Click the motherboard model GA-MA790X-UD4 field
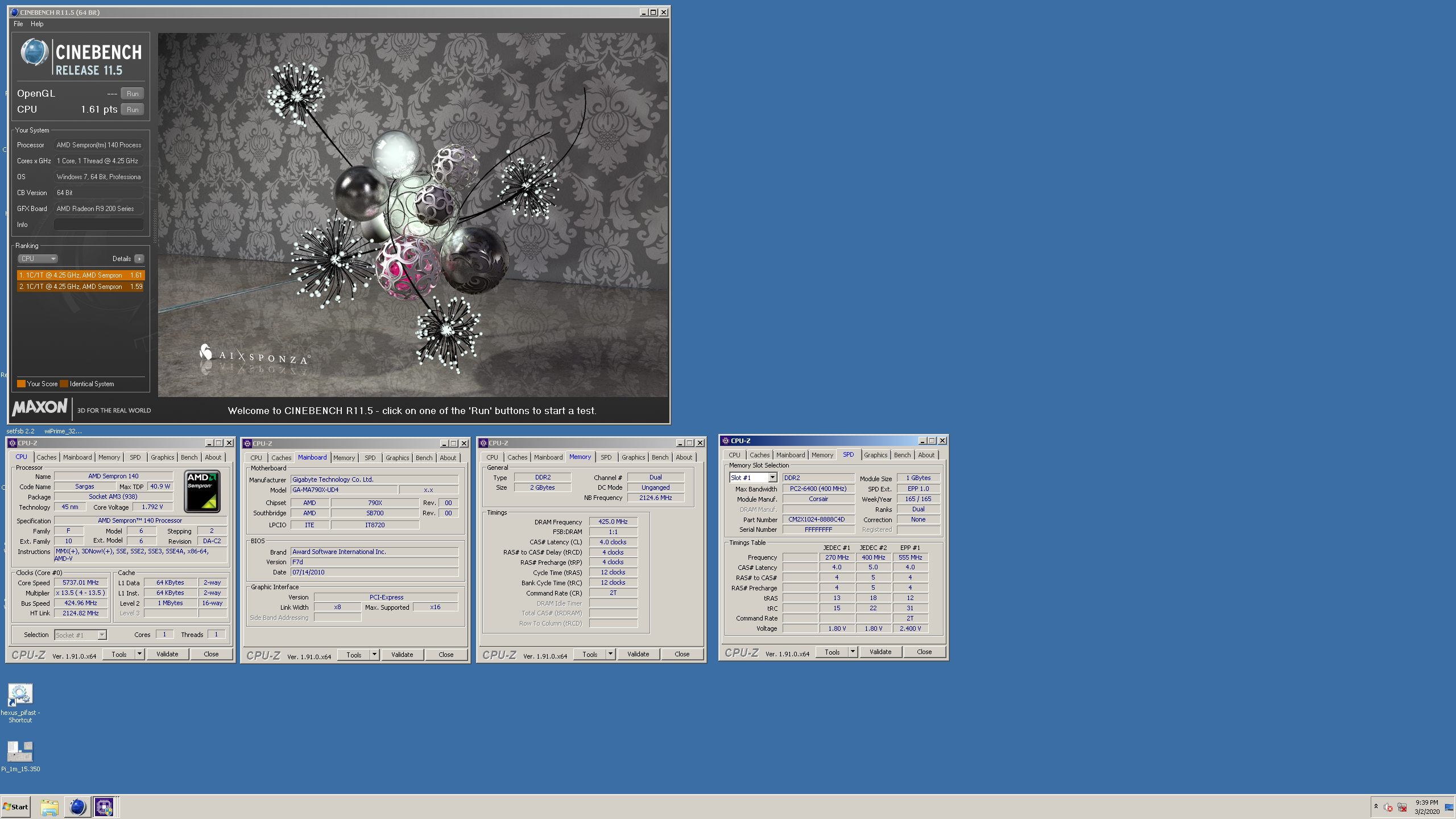 point(344,490)
